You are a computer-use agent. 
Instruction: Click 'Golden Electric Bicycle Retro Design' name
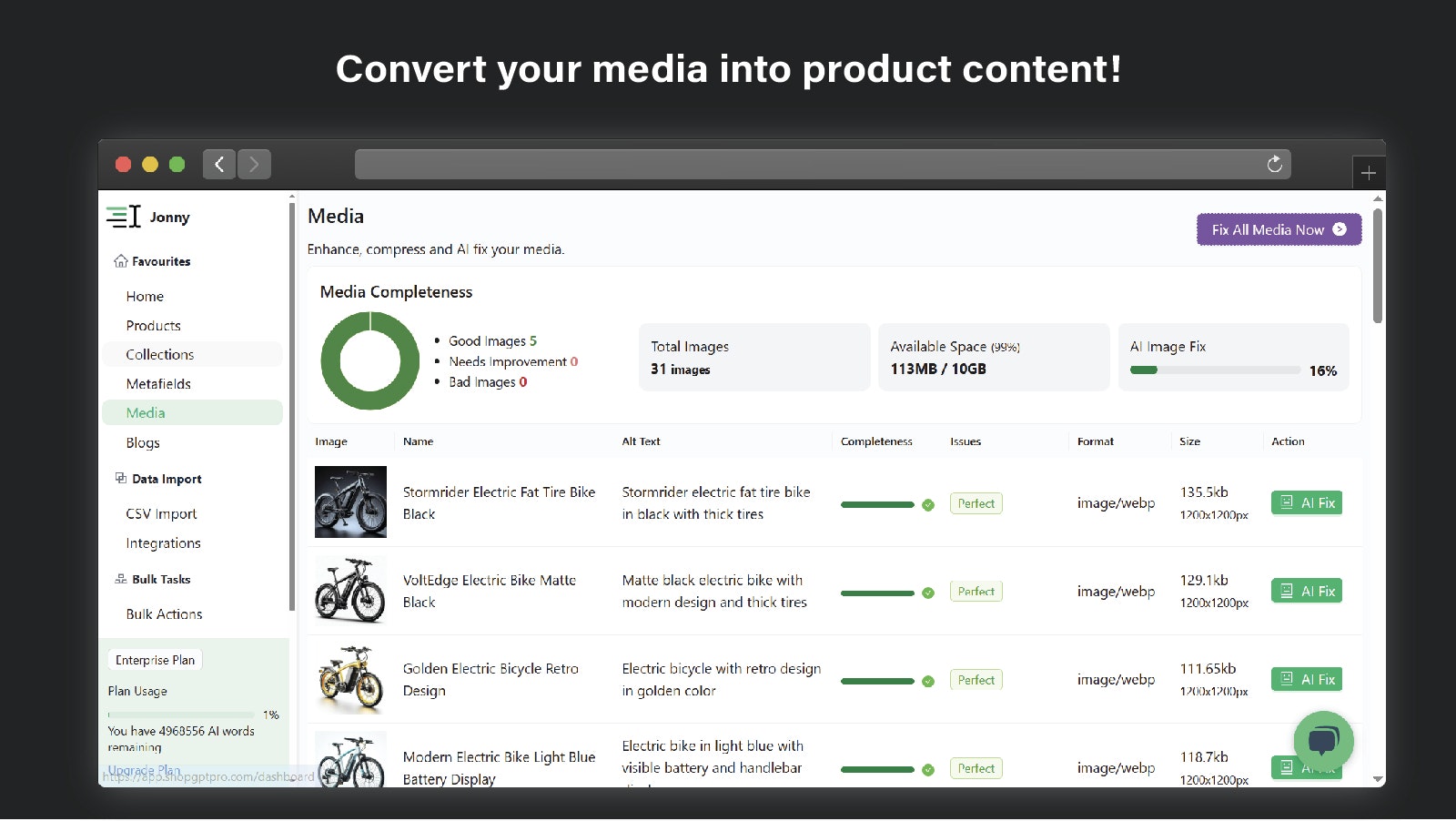[x=490, y=680]
